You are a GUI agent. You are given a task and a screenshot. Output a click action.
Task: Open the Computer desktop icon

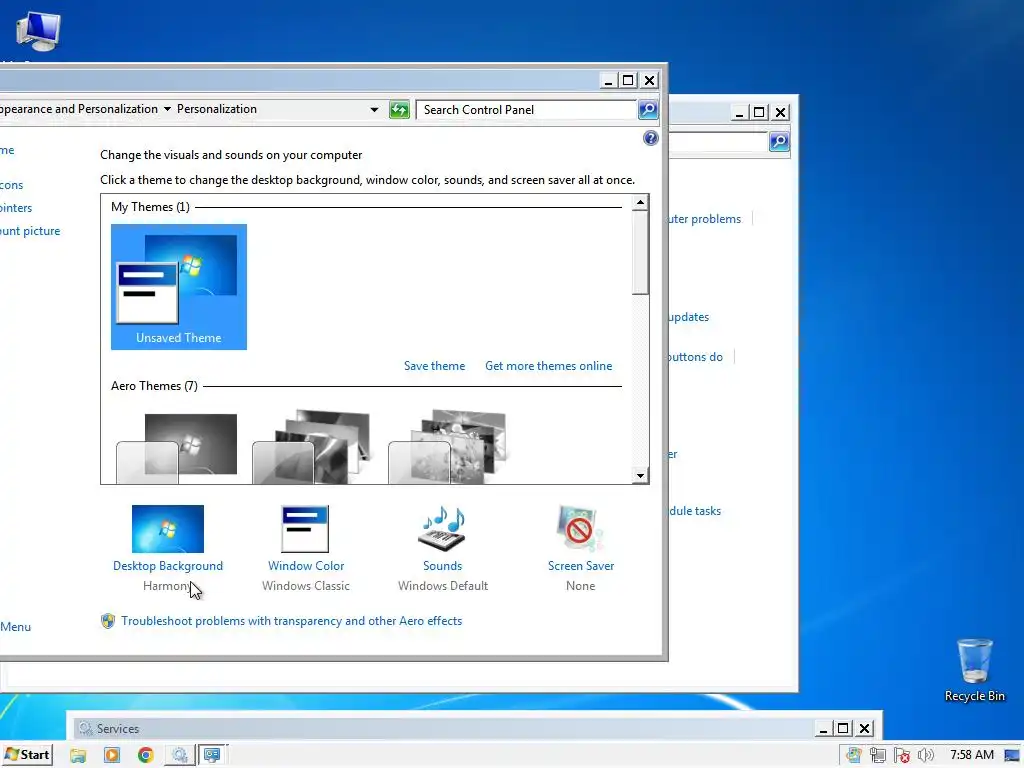click(38, 31)
